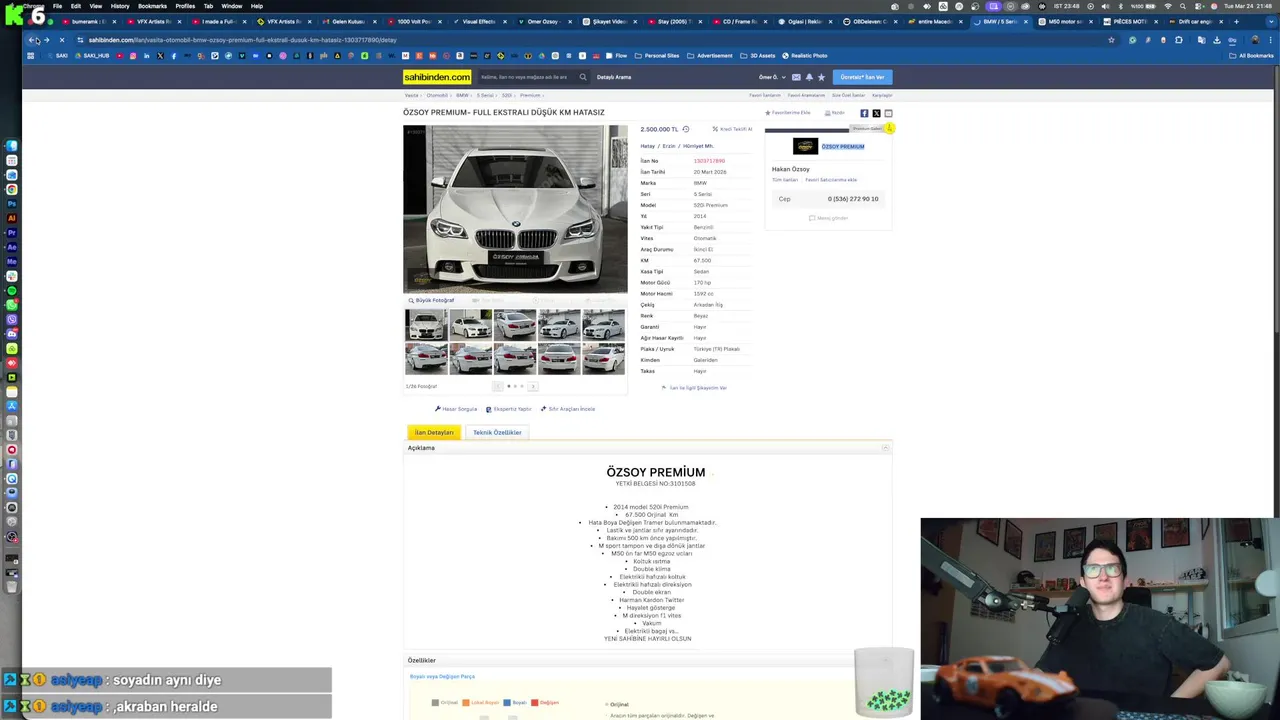This screenshot has height=720, width=1280.
Task: Click Ekspertiz Yaptır link
Action: pyautogui.click(x=509, y=409)
